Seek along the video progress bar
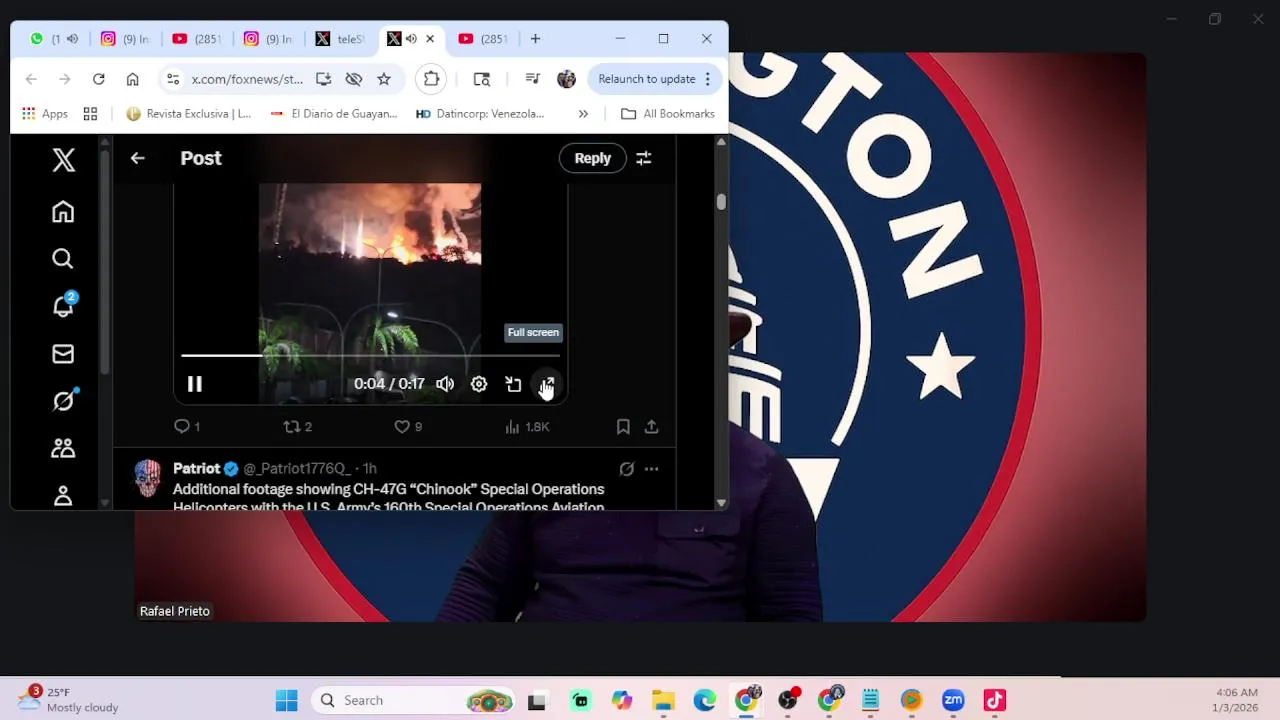 [x=370, y=355]
